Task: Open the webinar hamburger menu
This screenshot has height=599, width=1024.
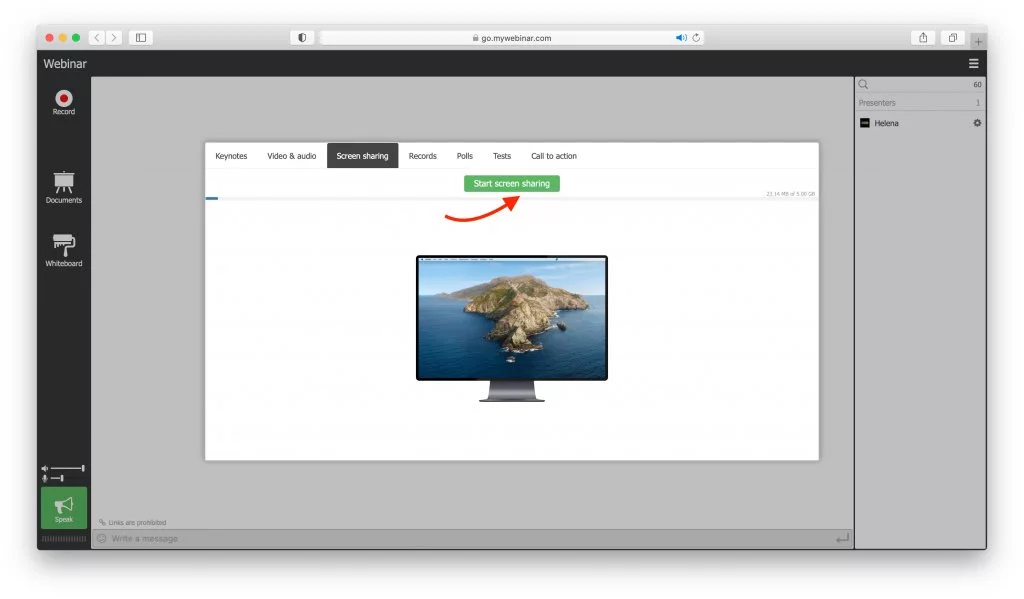Action: pos(974,62)
